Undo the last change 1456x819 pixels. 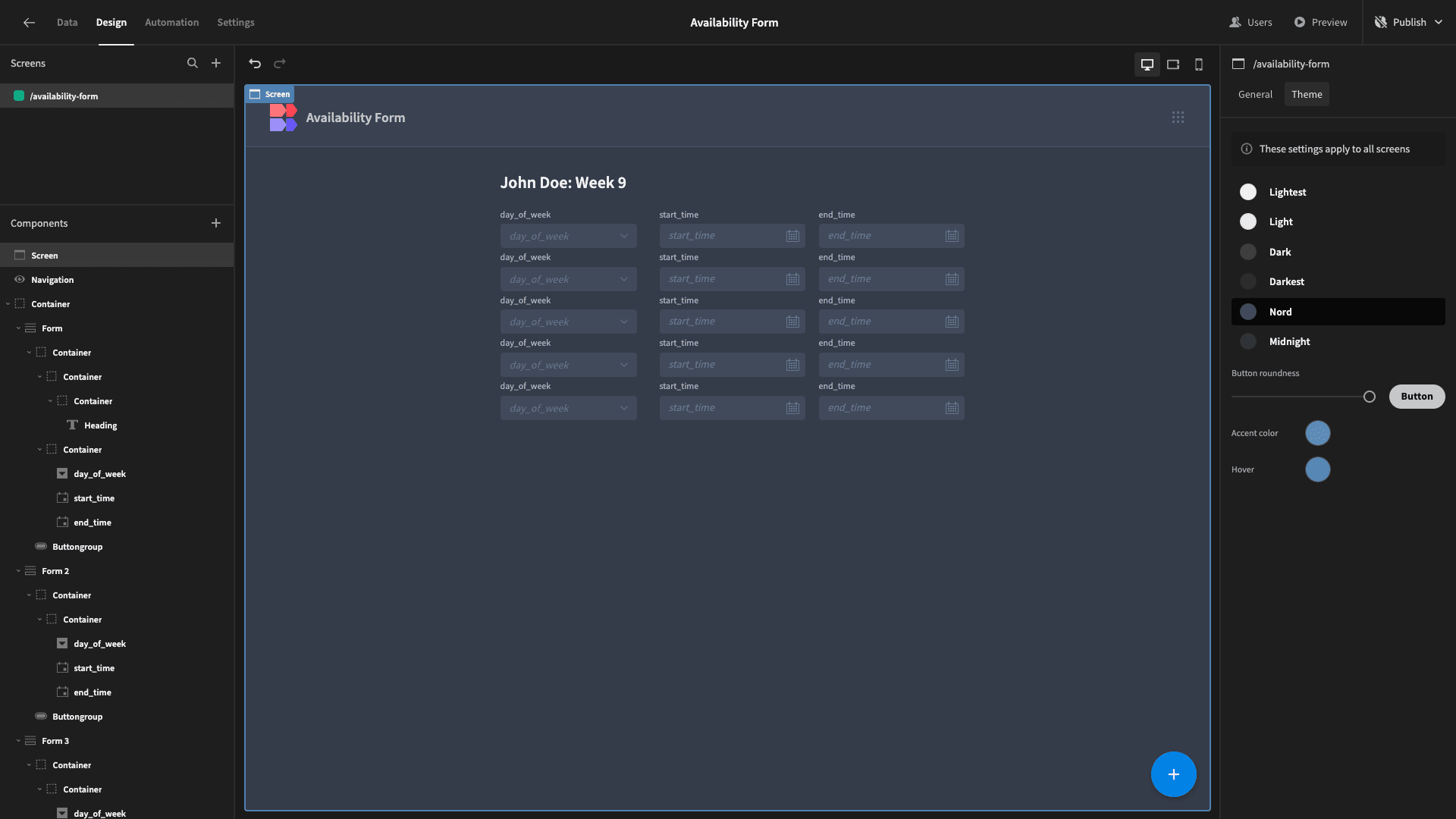click(255, 64)
